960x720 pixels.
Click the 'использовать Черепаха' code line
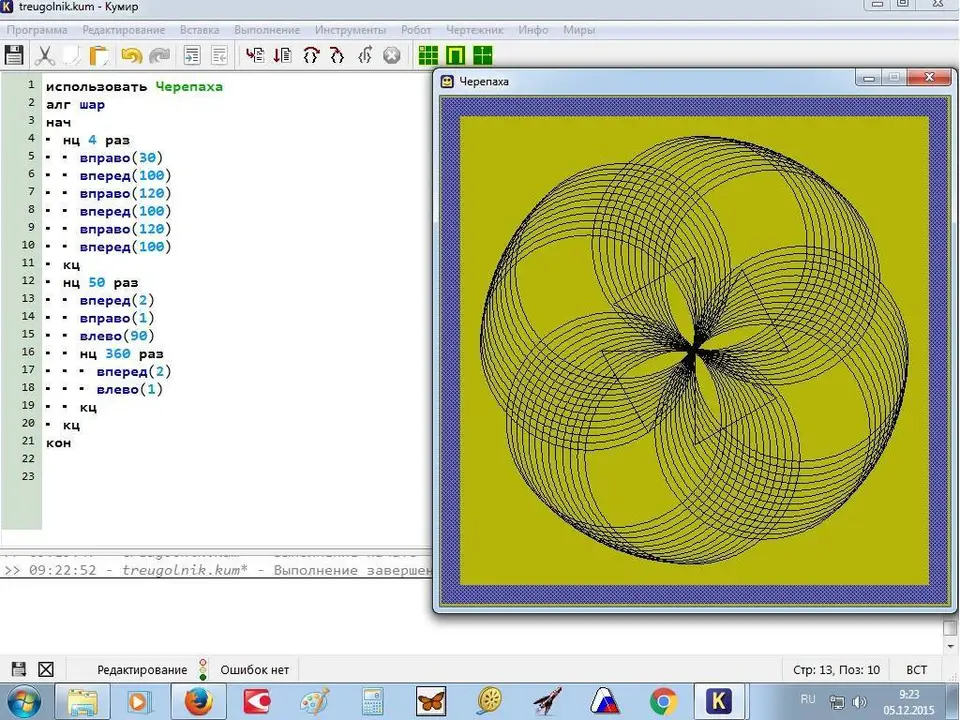coord(134,86)
